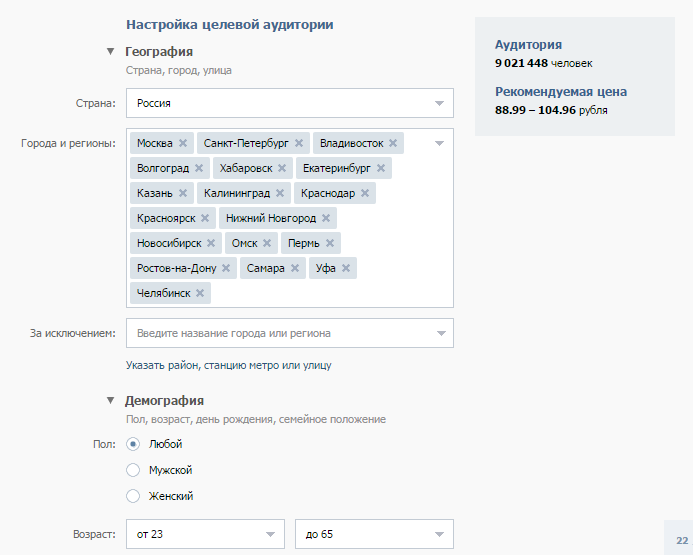Remove the Санкт-Петербург city tag
Viewport: 693px width, 555px height.
pos(299,143)
